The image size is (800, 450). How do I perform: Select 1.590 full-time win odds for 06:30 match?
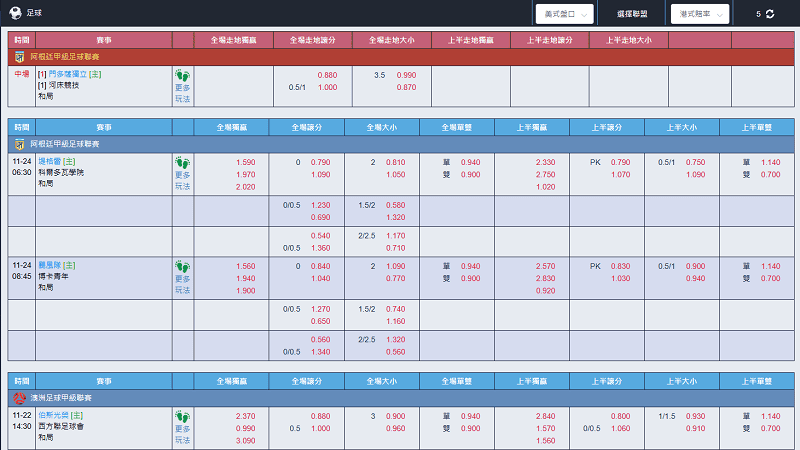click(x=245, y=162)
